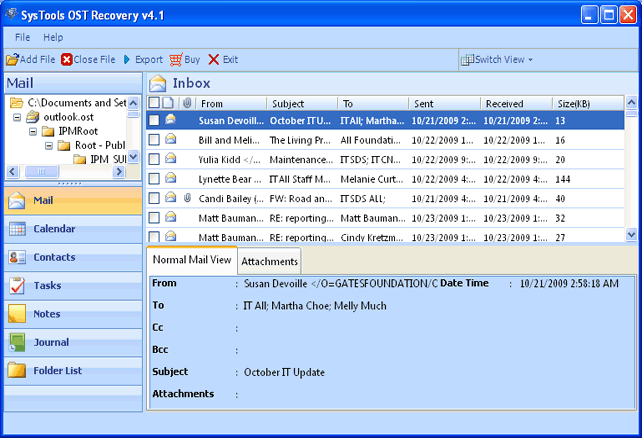The image size is (642, 438).
Task: Click the Export arrow icon
Action: tap(127, 60)
